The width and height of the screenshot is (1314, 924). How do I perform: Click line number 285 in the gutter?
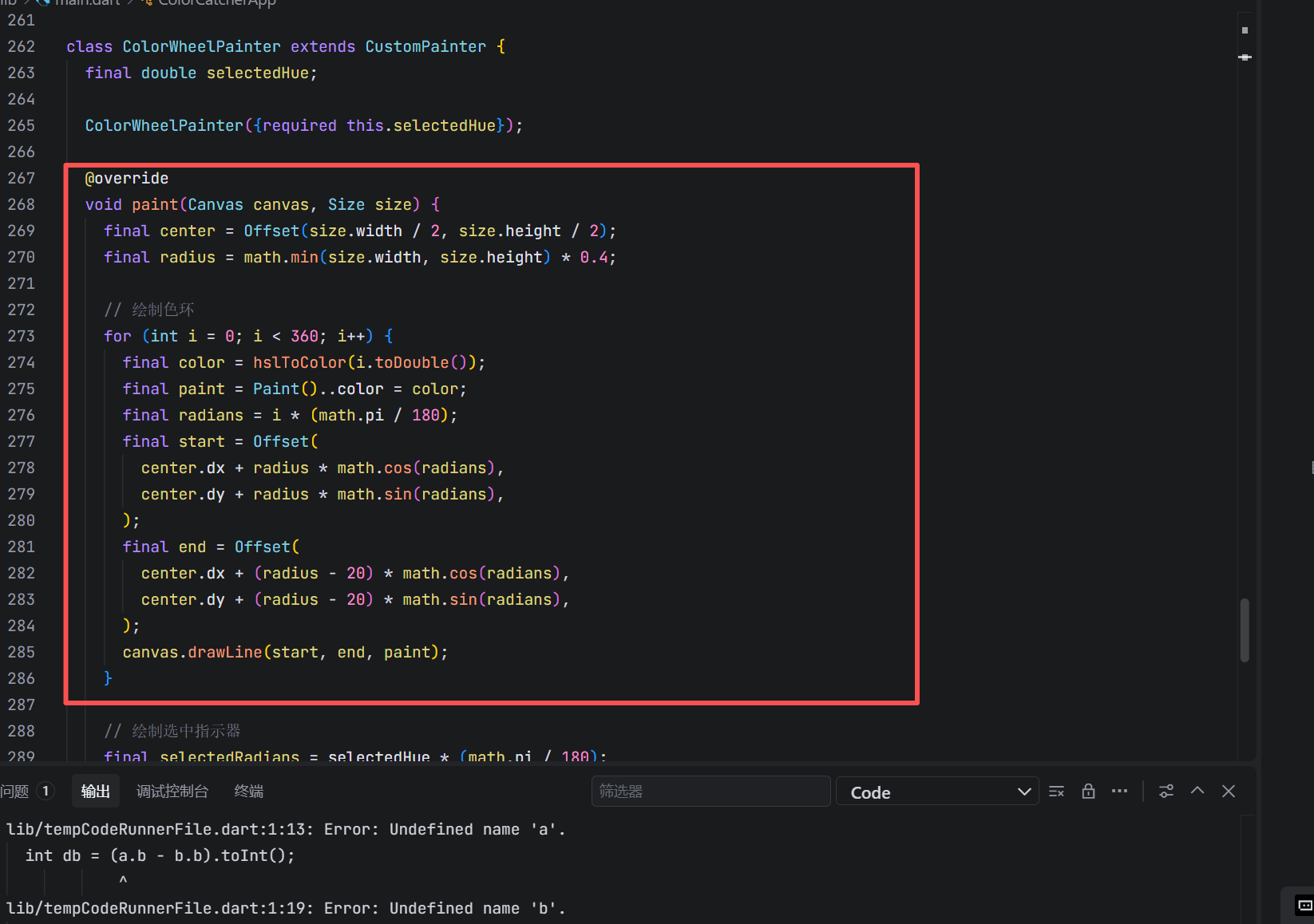(x=22, y=652)
